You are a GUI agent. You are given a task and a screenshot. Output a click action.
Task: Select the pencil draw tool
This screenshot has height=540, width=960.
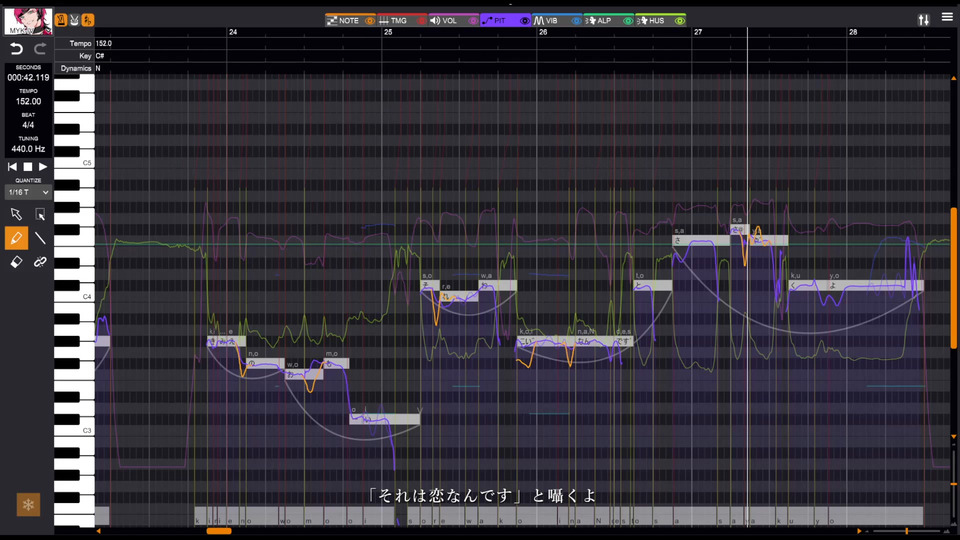(17, 238)
